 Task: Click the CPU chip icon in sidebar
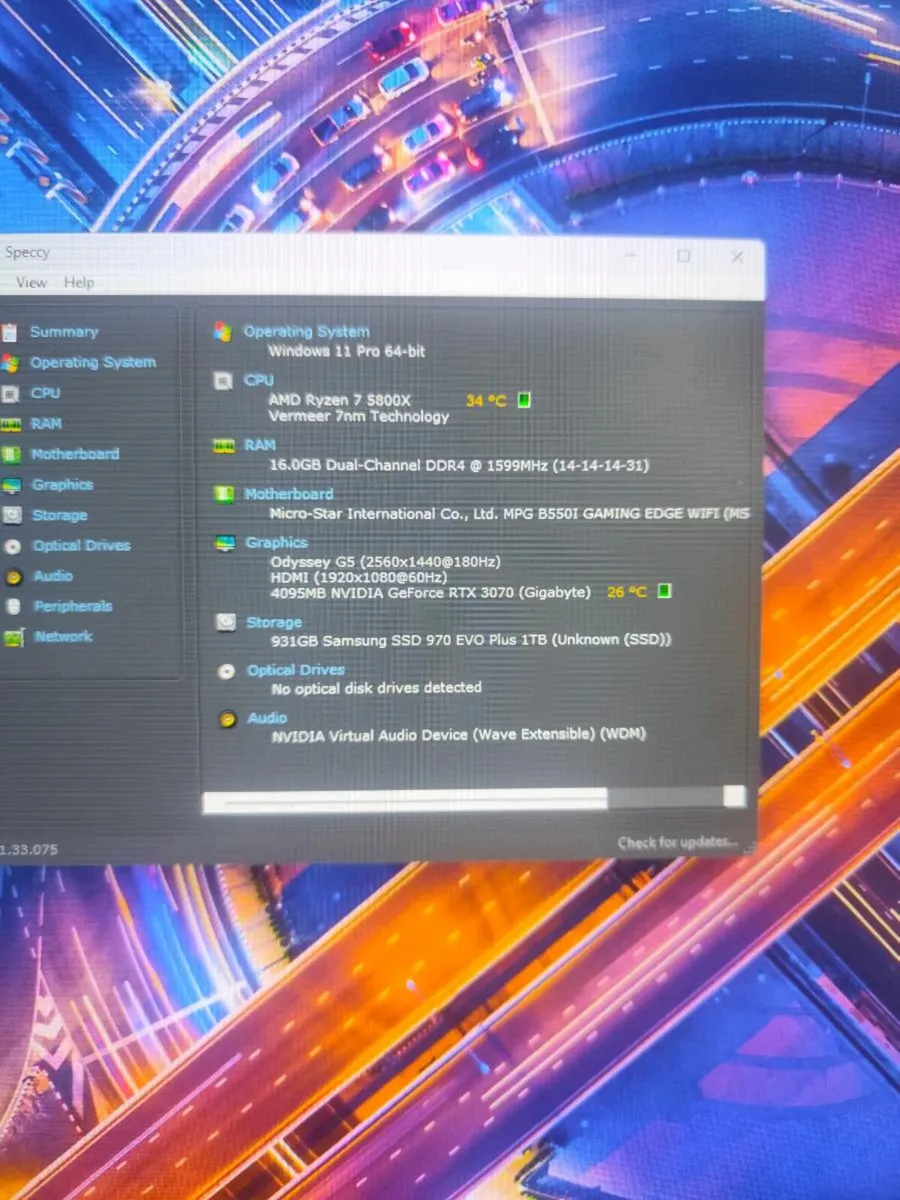tap(10, 394)
